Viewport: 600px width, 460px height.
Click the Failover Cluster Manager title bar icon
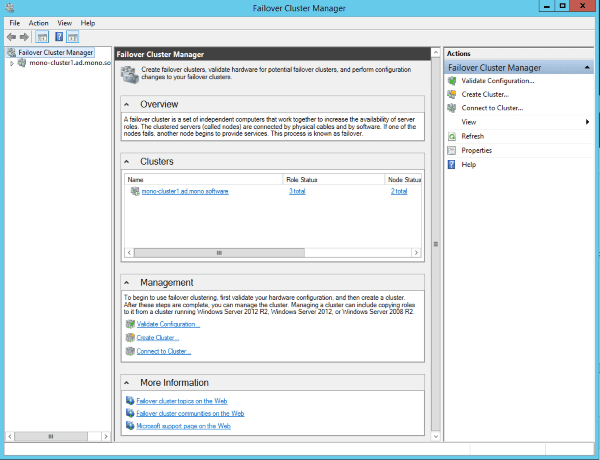(x=10, y=8)
